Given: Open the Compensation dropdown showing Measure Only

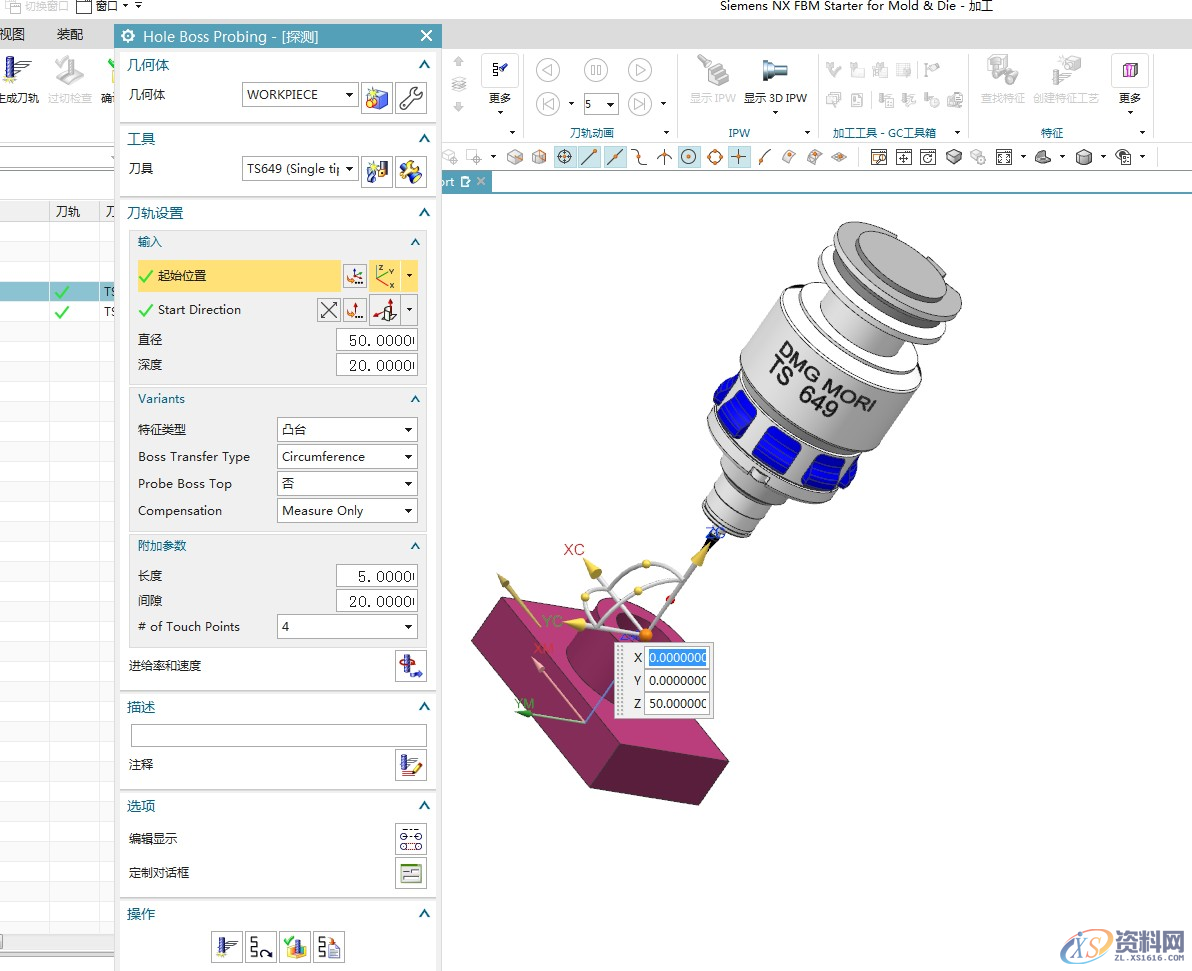Looking at the screenshot, I should (x=347, y=511).
